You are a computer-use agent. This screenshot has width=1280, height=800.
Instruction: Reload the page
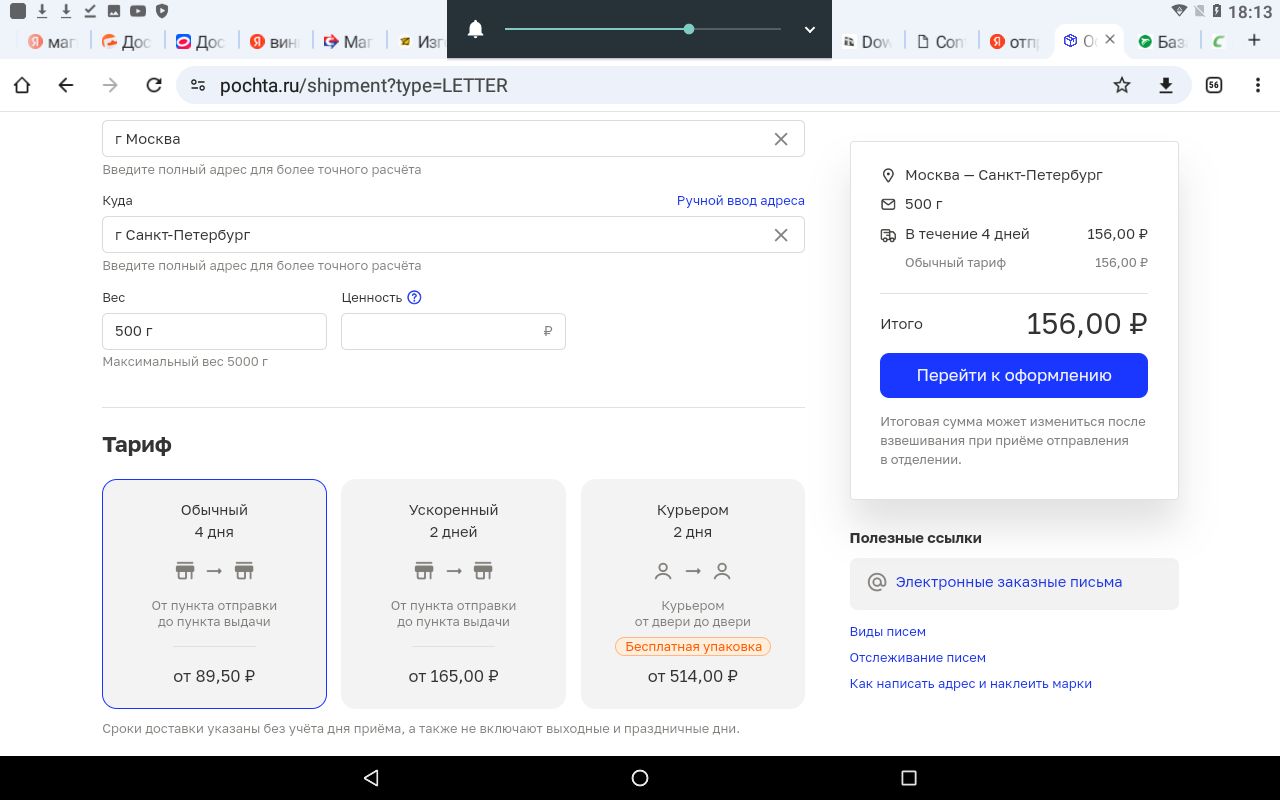pos(154,85)
